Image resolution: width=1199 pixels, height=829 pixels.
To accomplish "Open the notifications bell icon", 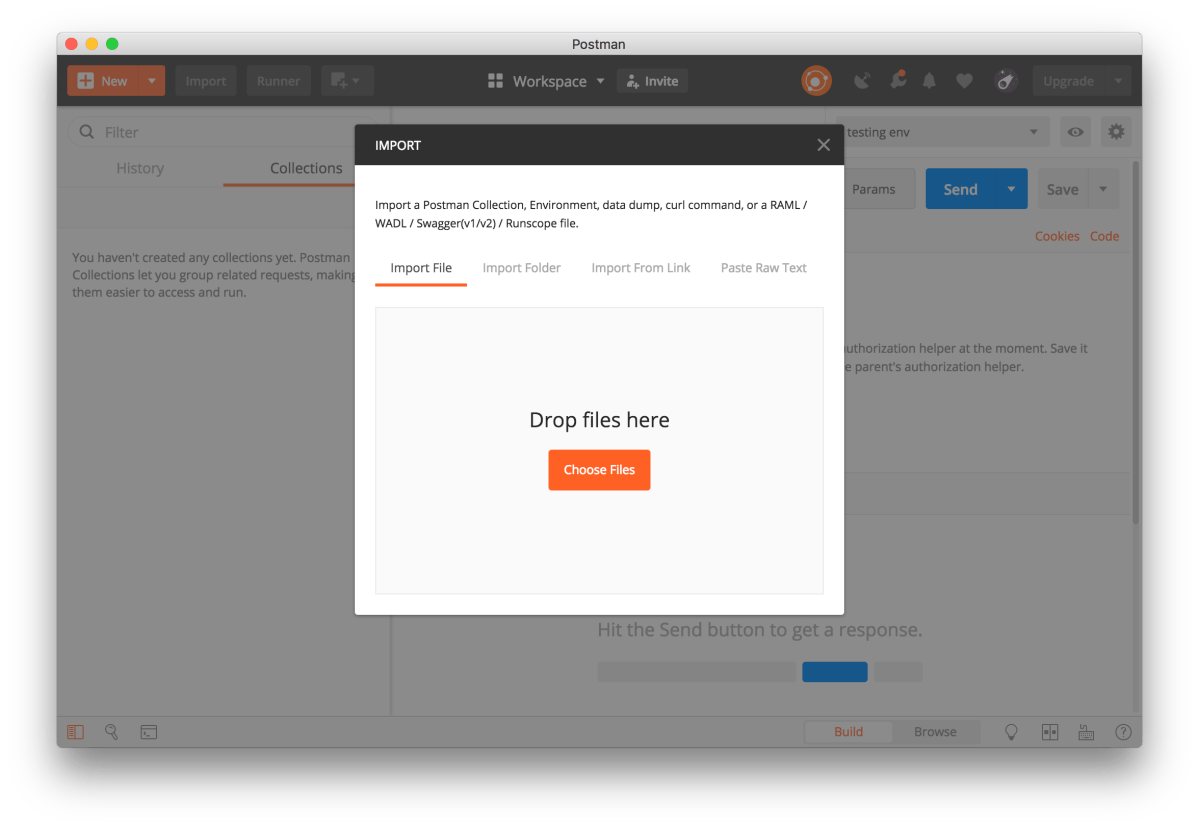I will click(x=929, y=81).
